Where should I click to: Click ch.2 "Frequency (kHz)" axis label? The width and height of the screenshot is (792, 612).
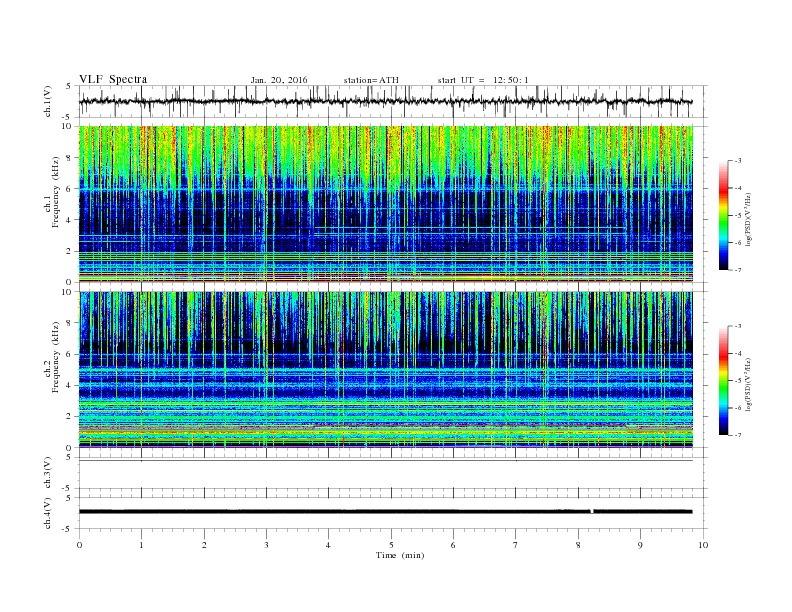coord(56,356)
